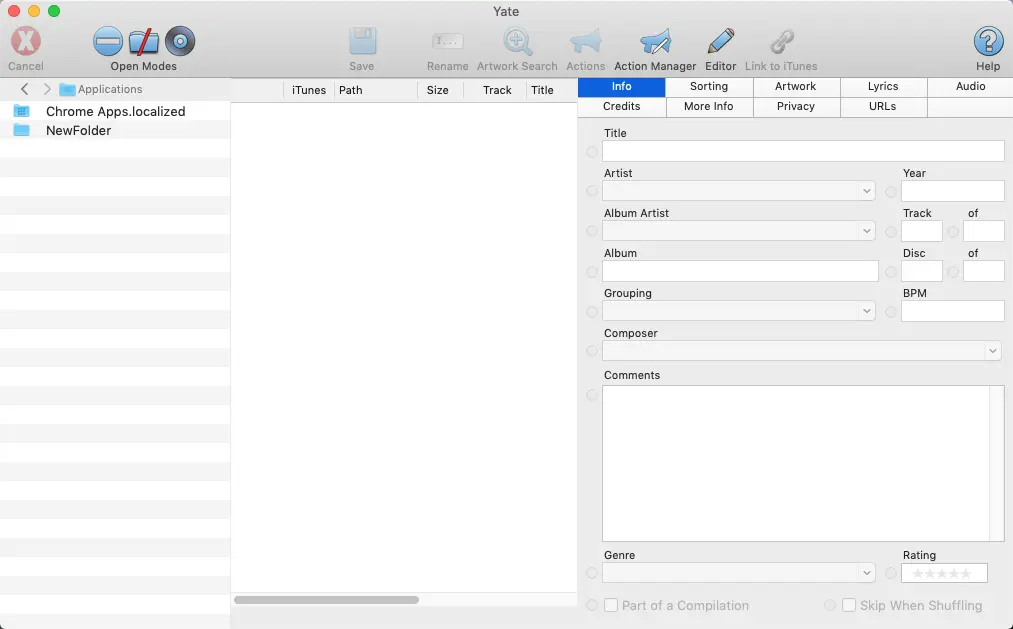1013x629 pixels.
Task: Open Artwork Search magnifier icon
Action: click(517, 41)
